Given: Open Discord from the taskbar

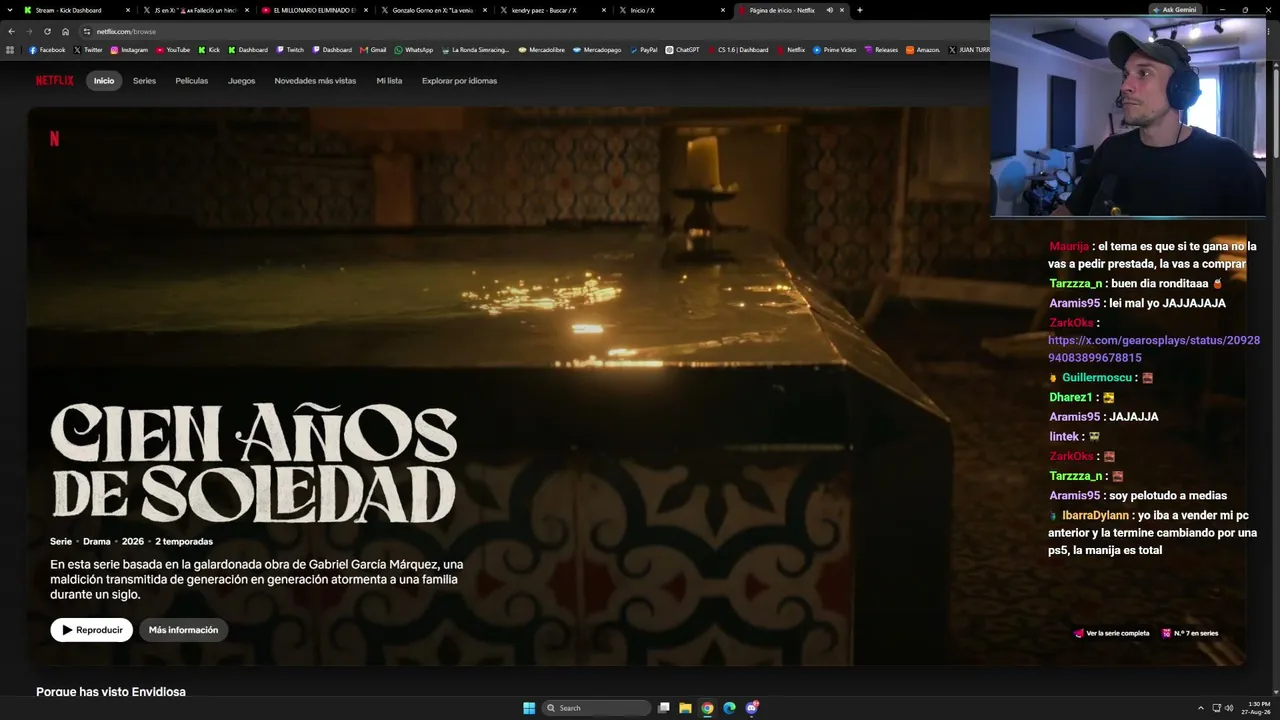Looking at the screenshot, I should coord(752,708).
